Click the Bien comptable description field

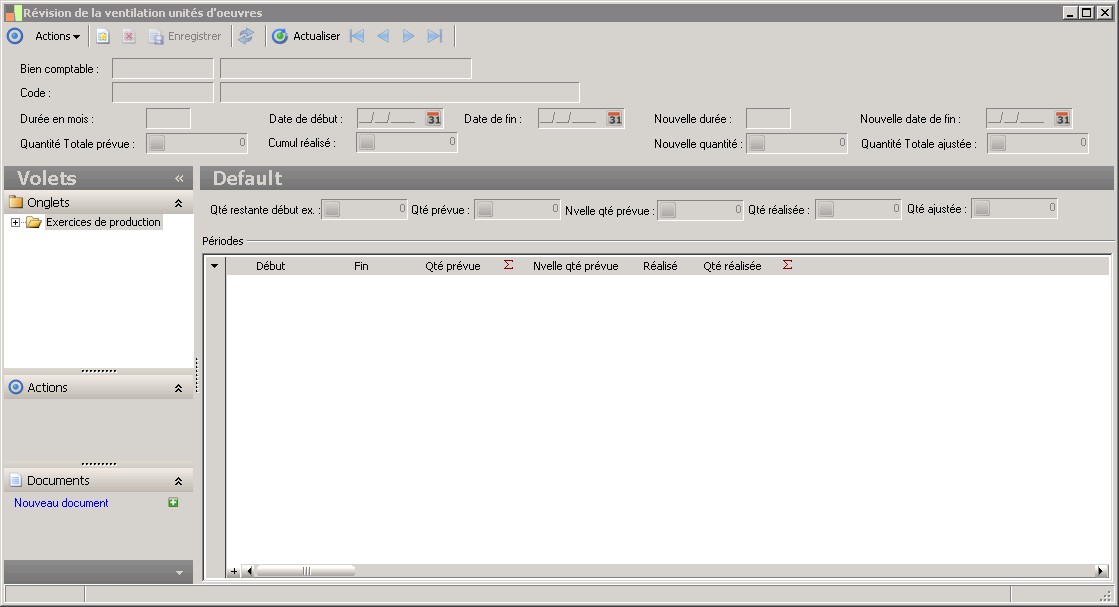coord(345,68)
